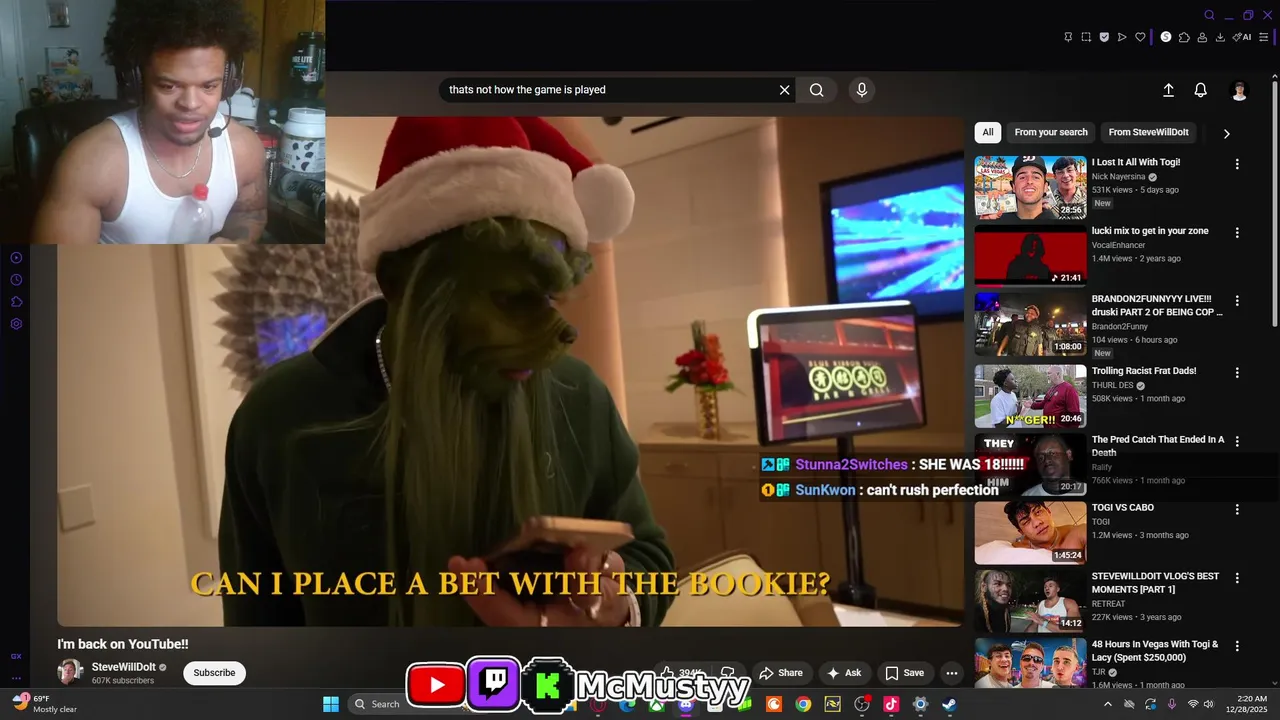
Task: Open the settings gear in left sidebar
Action: point(16,324)
